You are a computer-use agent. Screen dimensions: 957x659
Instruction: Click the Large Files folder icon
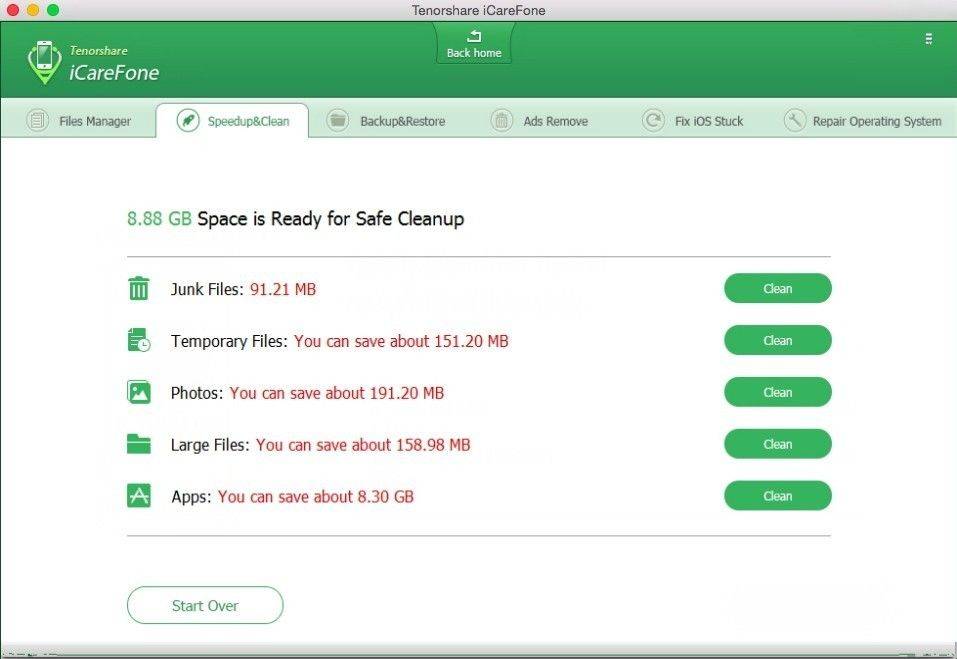point(138,444)
